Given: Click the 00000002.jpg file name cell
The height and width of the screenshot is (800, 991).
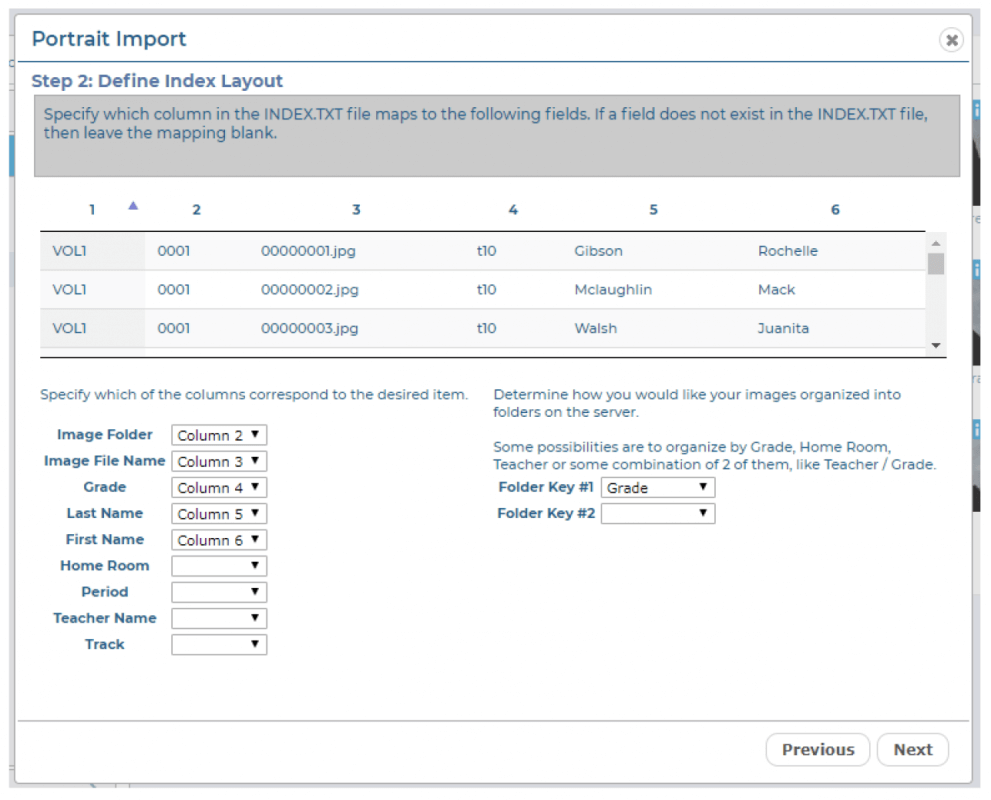Looking at the screenshot, I should click(310, 290).
